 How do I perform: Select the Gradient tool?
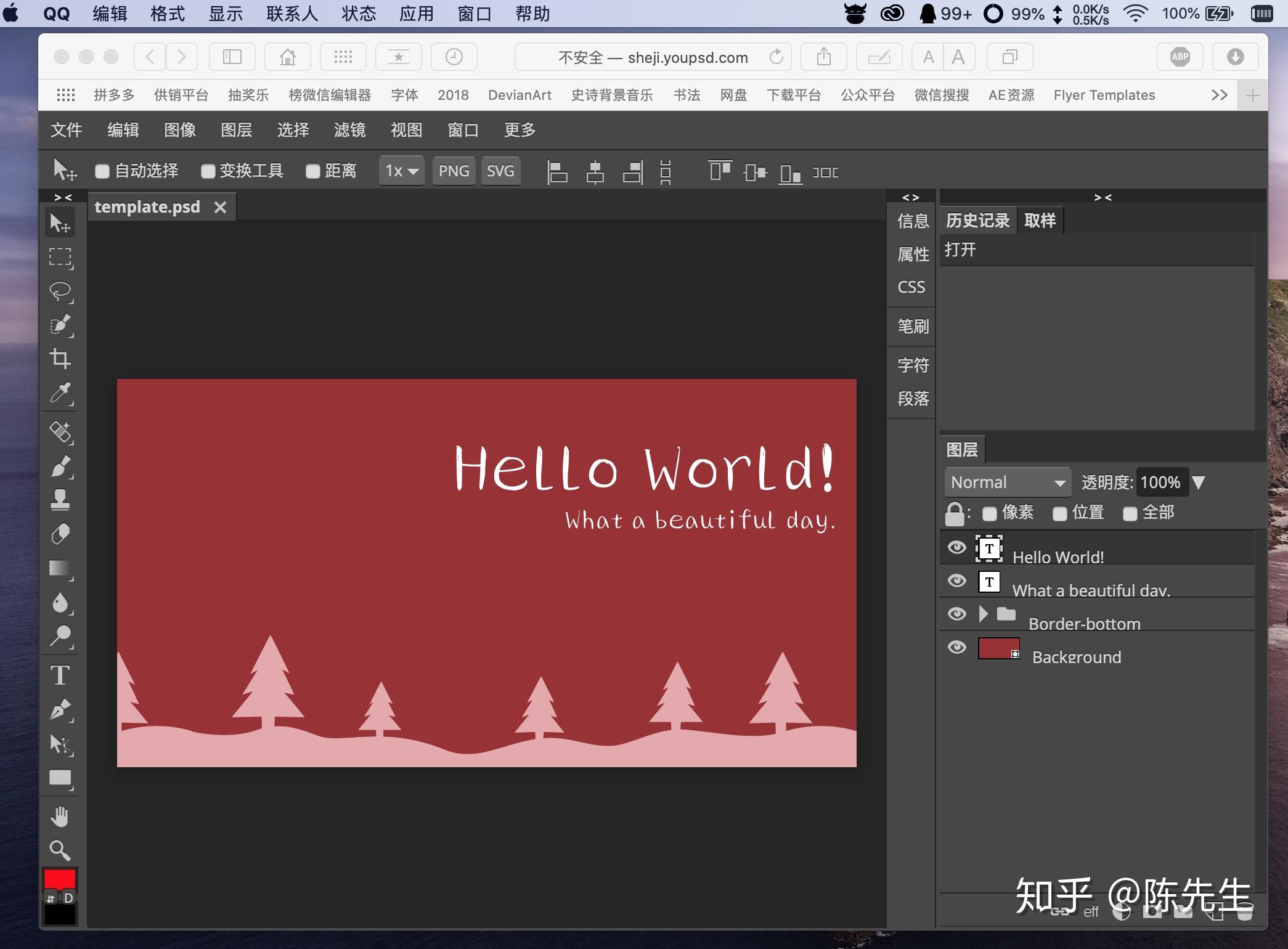coord(60,568)
